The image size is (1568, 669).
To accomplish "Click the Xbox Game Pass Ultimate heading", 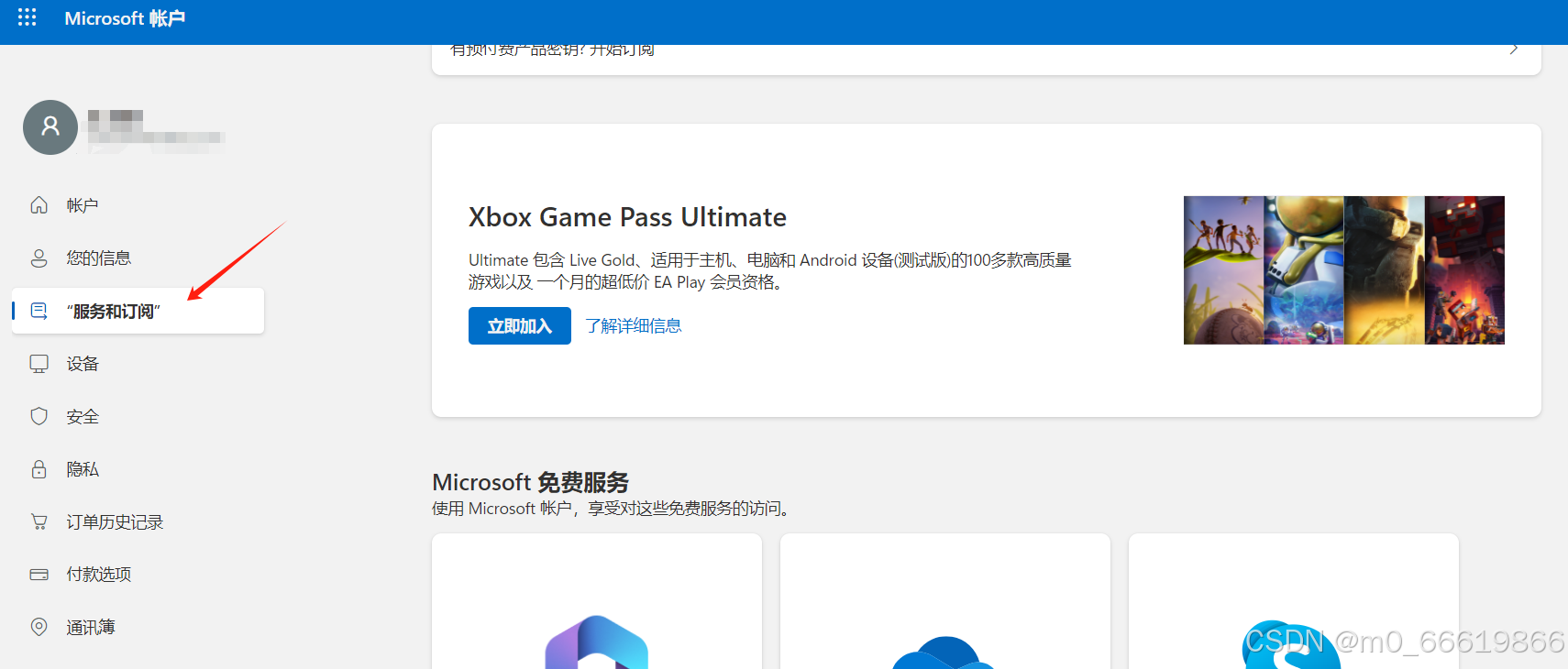I will (x=627, y=217).
